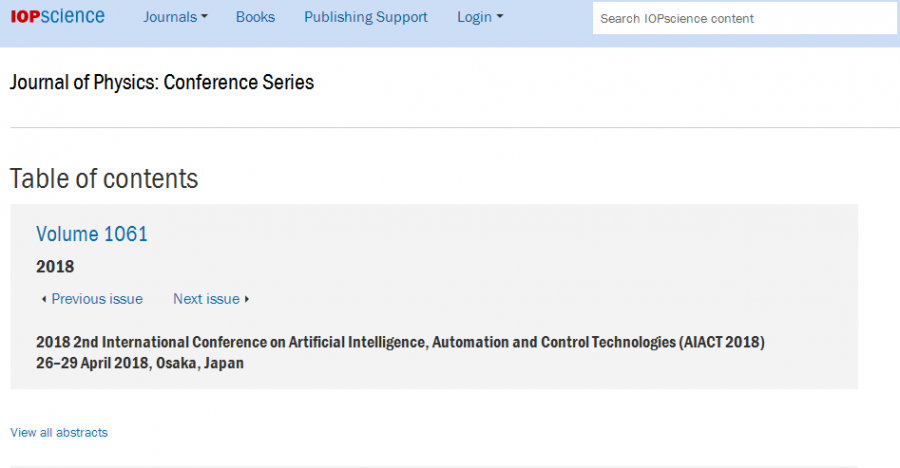Click the caret arrow next to Login
Screen dimensions: 900x468
coord(500,17)
